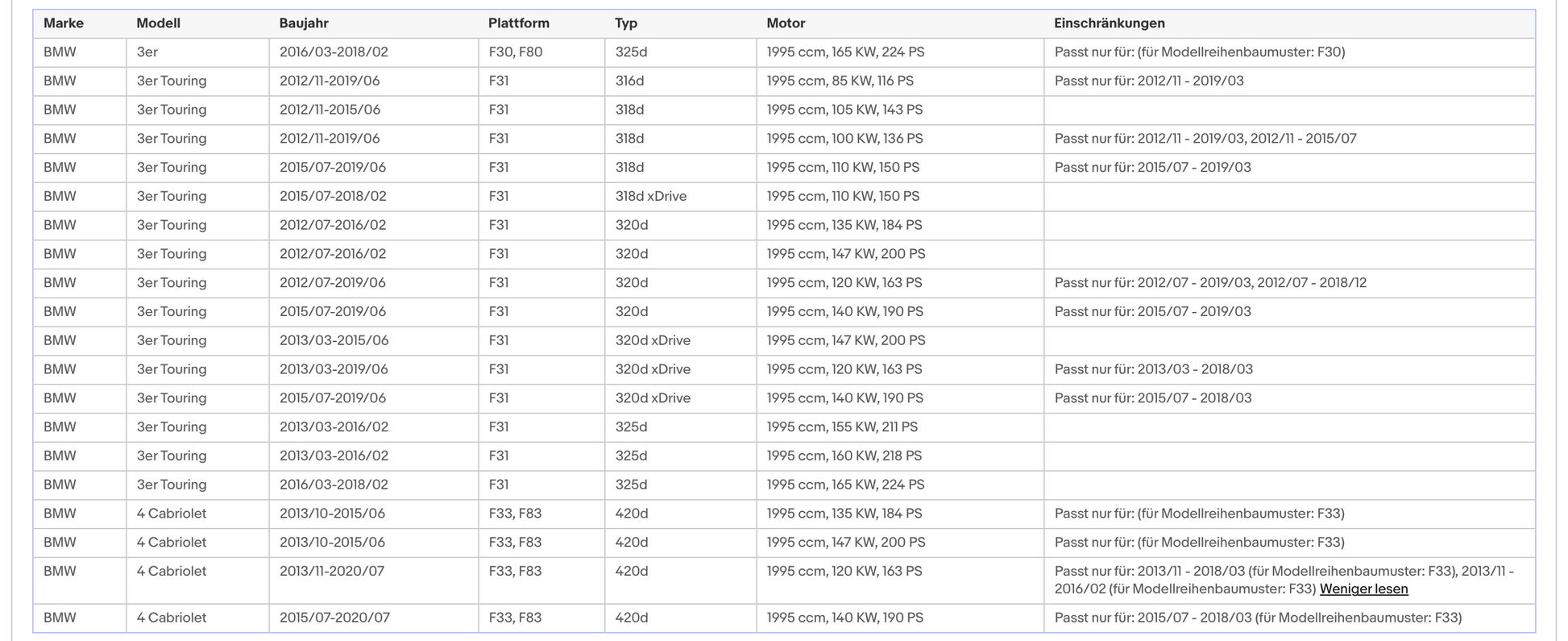Click the 'Weniger lesen' link
The height and width of the screenshot is (641, 1568).
1363,589
